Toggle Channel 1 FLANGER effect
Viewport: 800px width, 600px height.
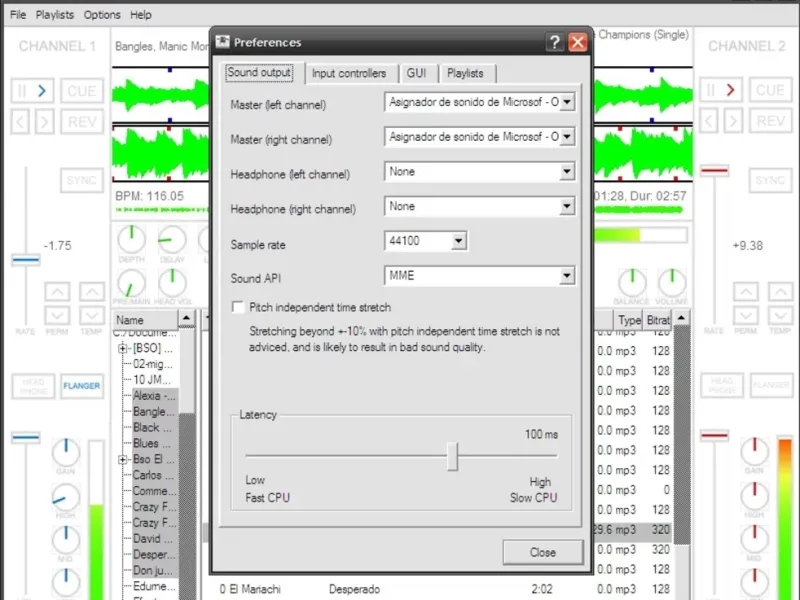click(82, 386)
